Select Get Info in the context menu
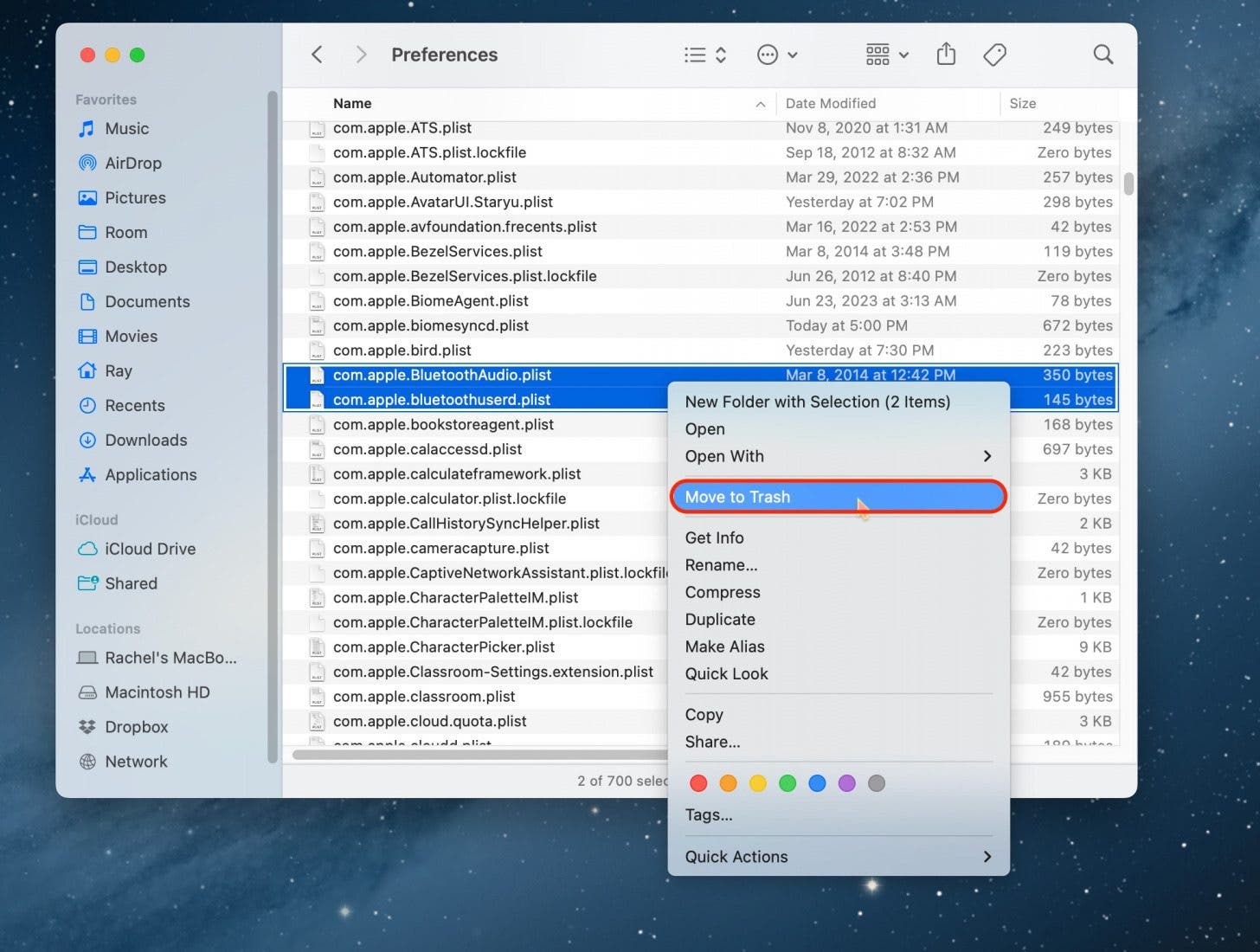 pyautogui.click(x=714, y=537)
